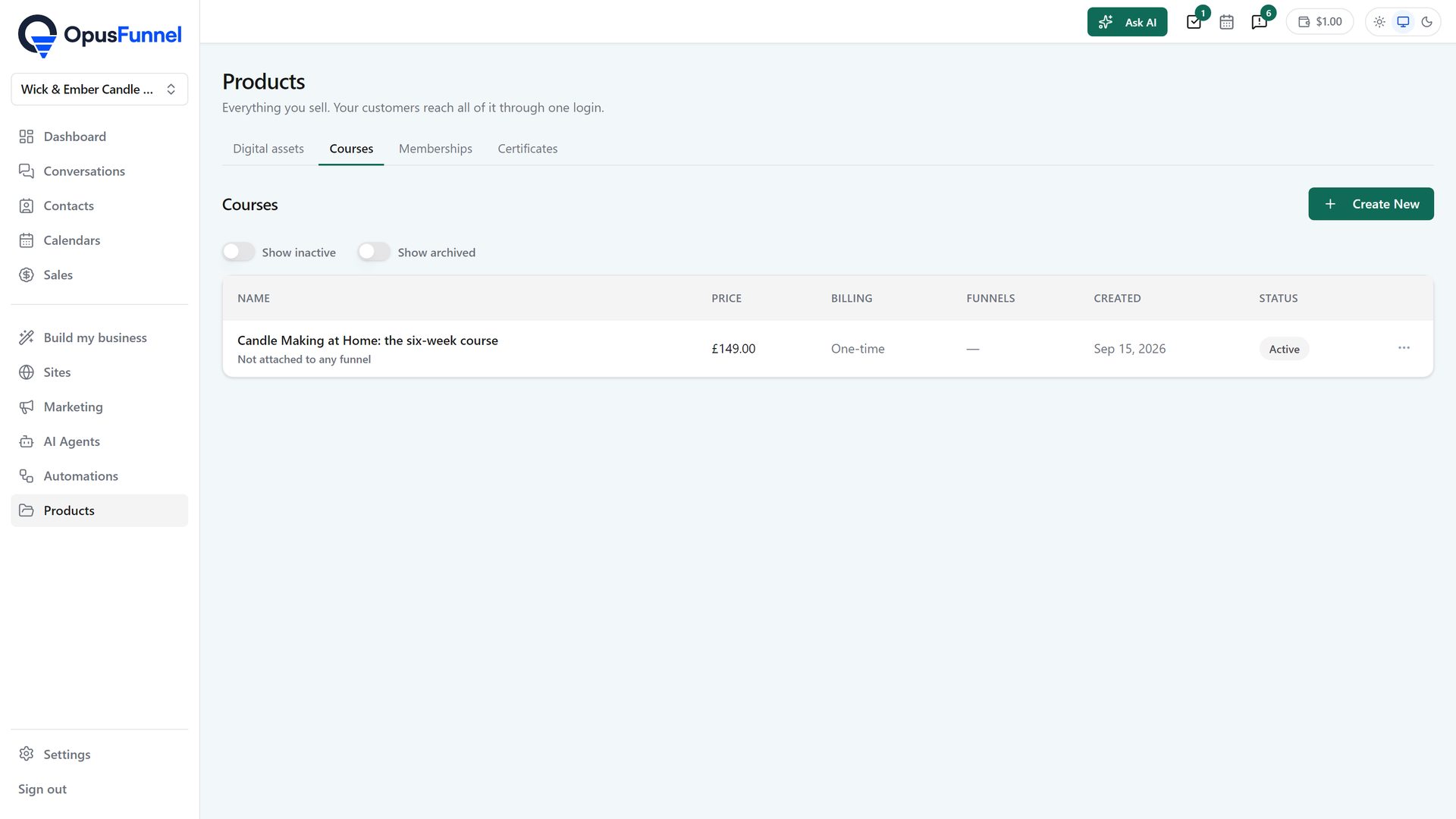Open the Wick & Ember Candle account switcher
The image size is (1456, 819).
[99, 89]
